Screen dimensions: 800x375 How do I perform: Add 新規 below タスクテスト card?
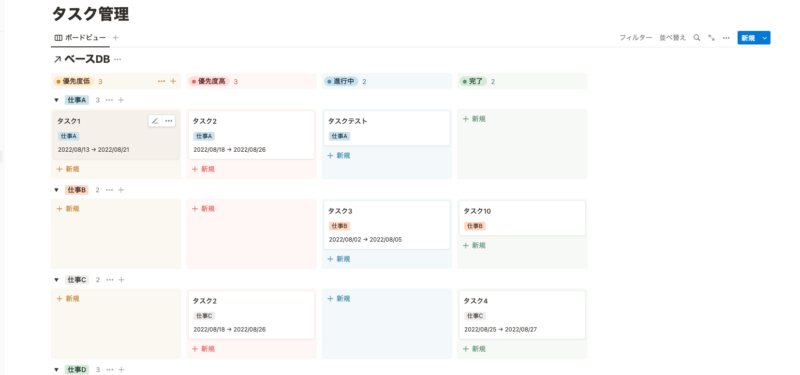coord(339,156)
